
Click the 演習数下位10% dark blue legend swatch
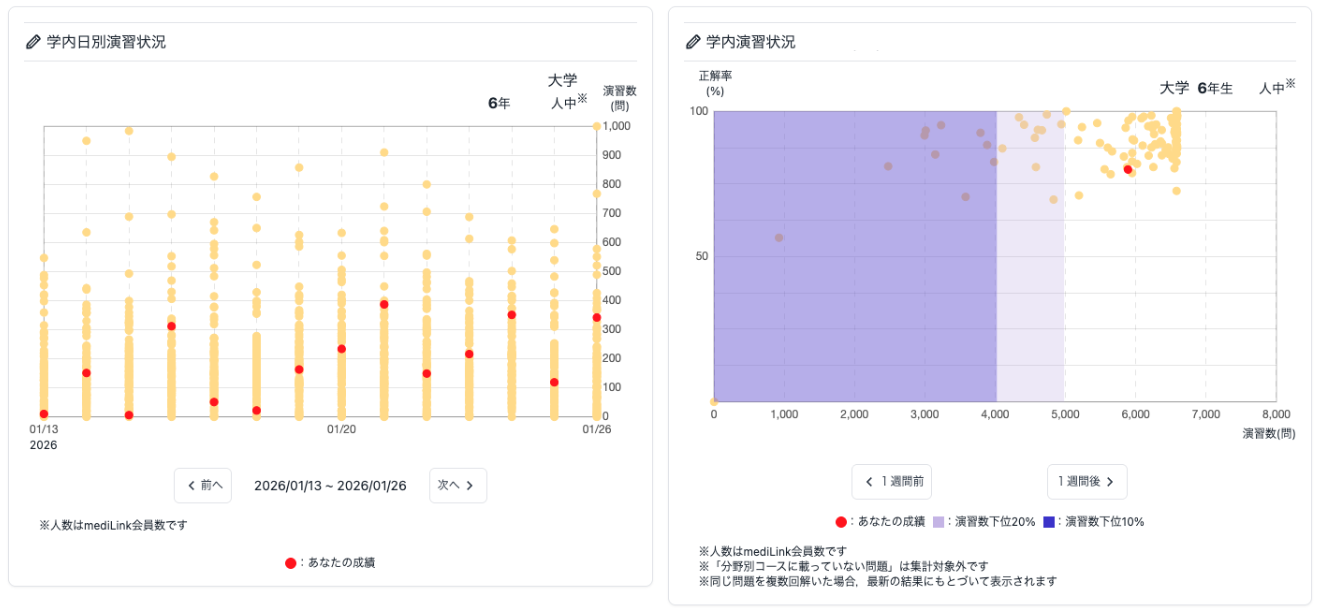point(1048,522)
